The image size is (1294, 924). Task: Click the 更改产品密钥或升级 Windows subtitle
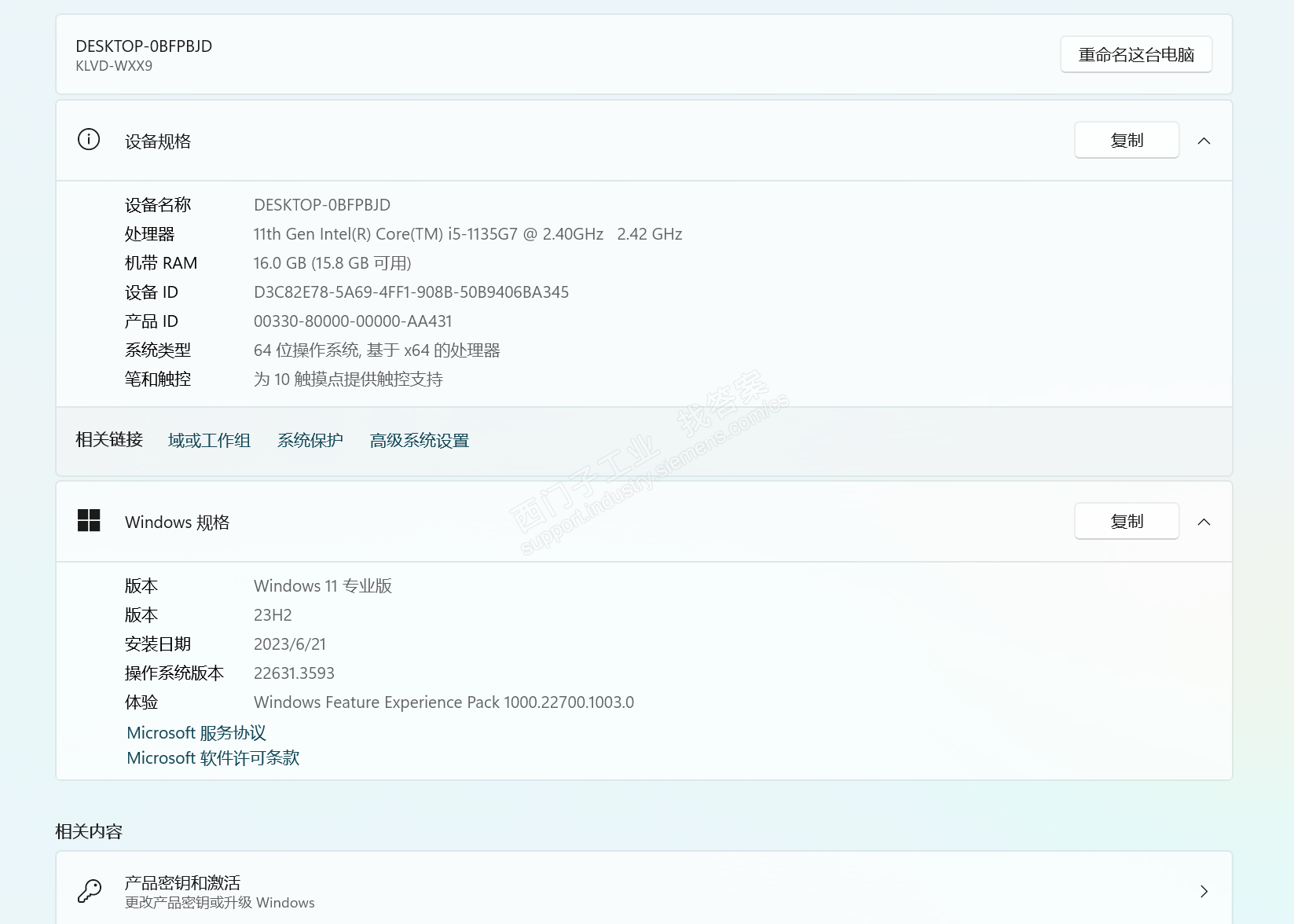220,903
